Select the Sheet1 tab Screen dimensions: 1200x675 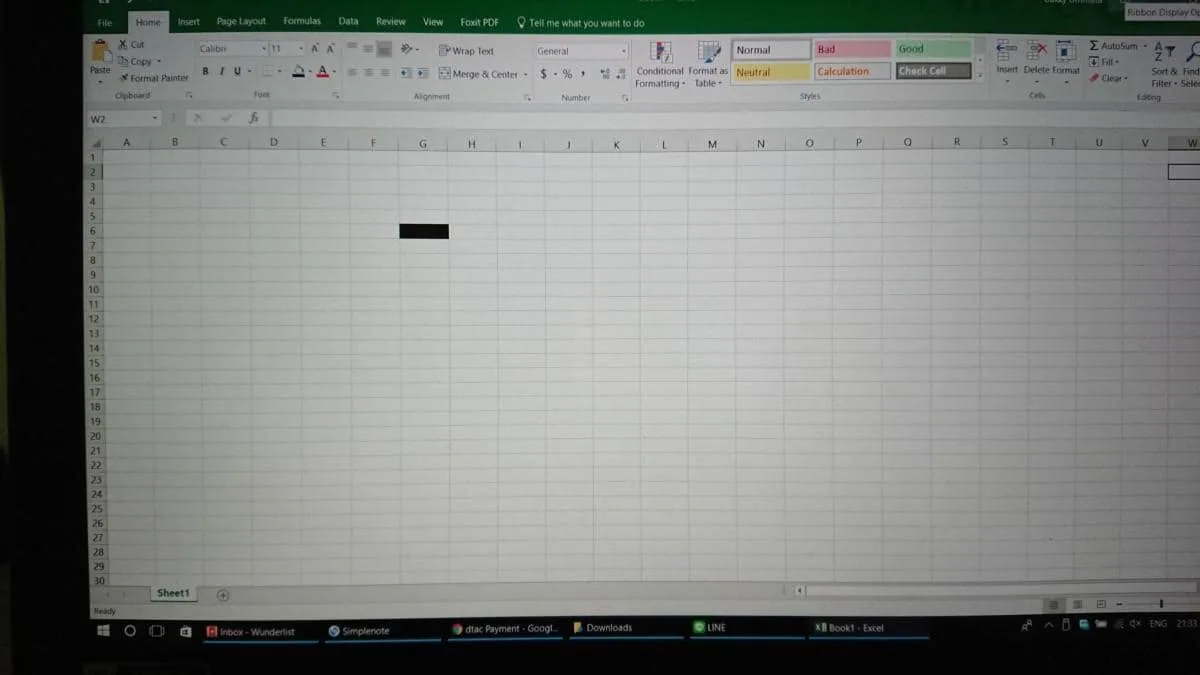(173, 593)
